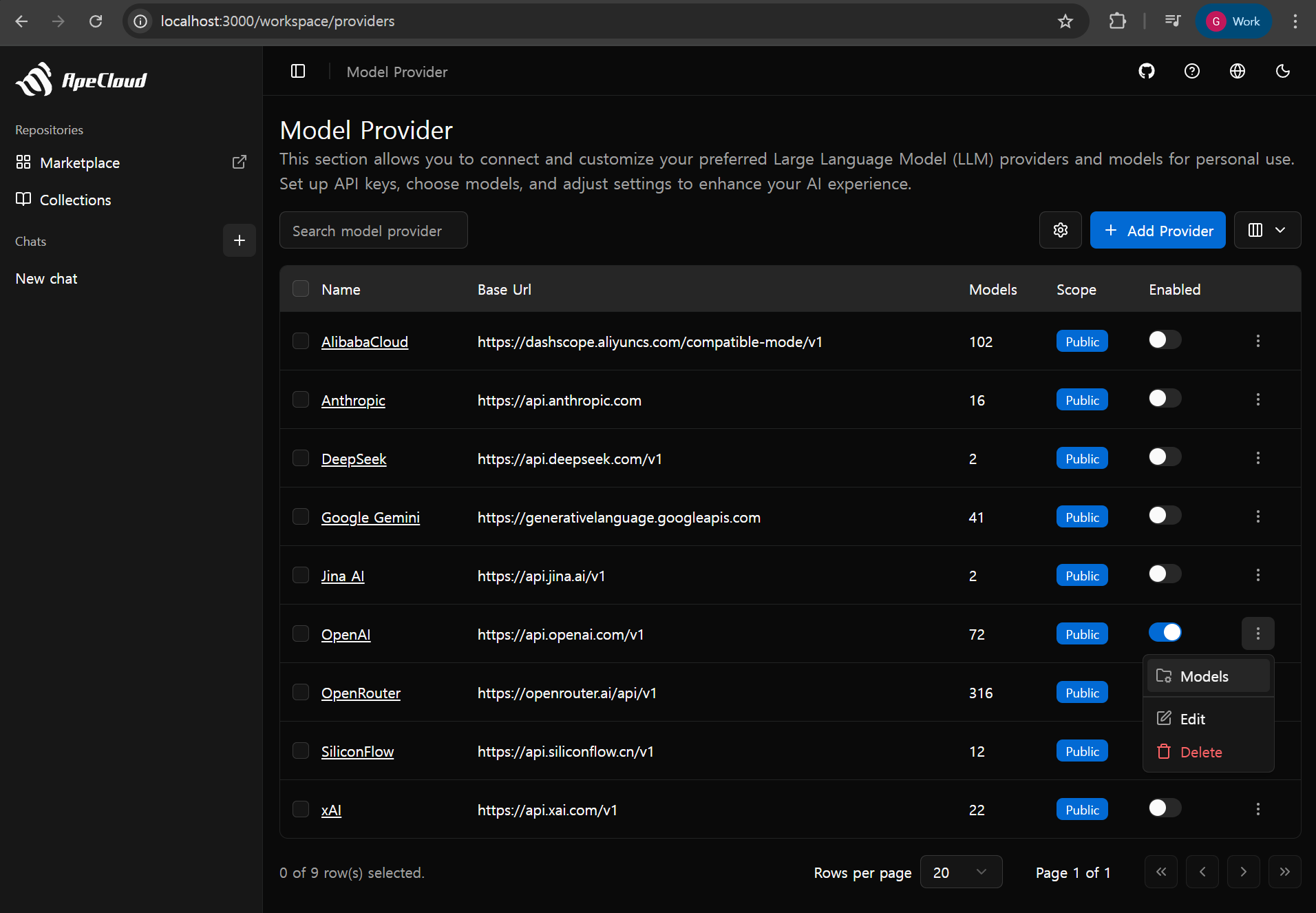Open Marketplace from the sidebar

[80, 162]
